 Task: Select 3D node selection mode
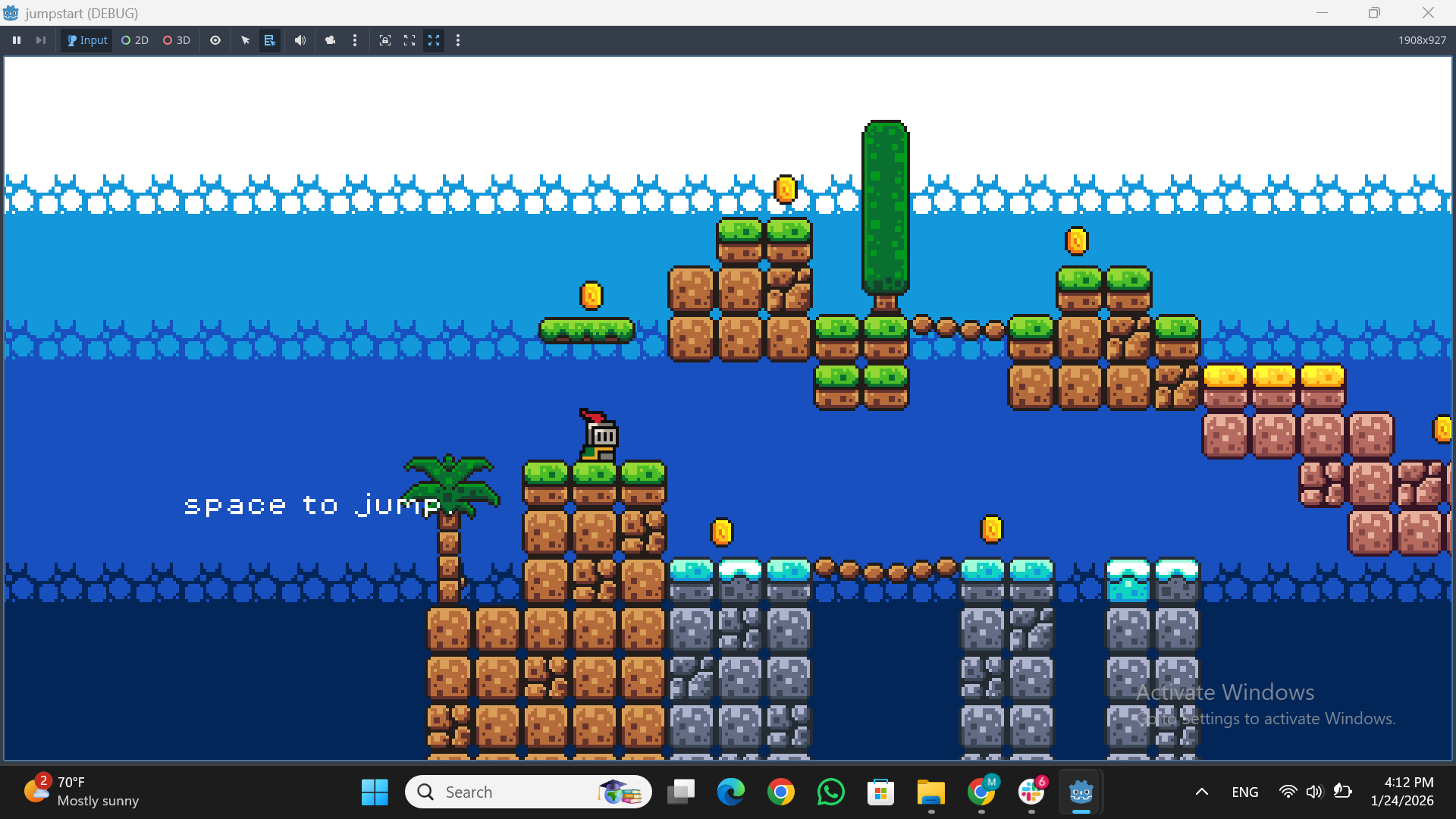coord(177,40)
